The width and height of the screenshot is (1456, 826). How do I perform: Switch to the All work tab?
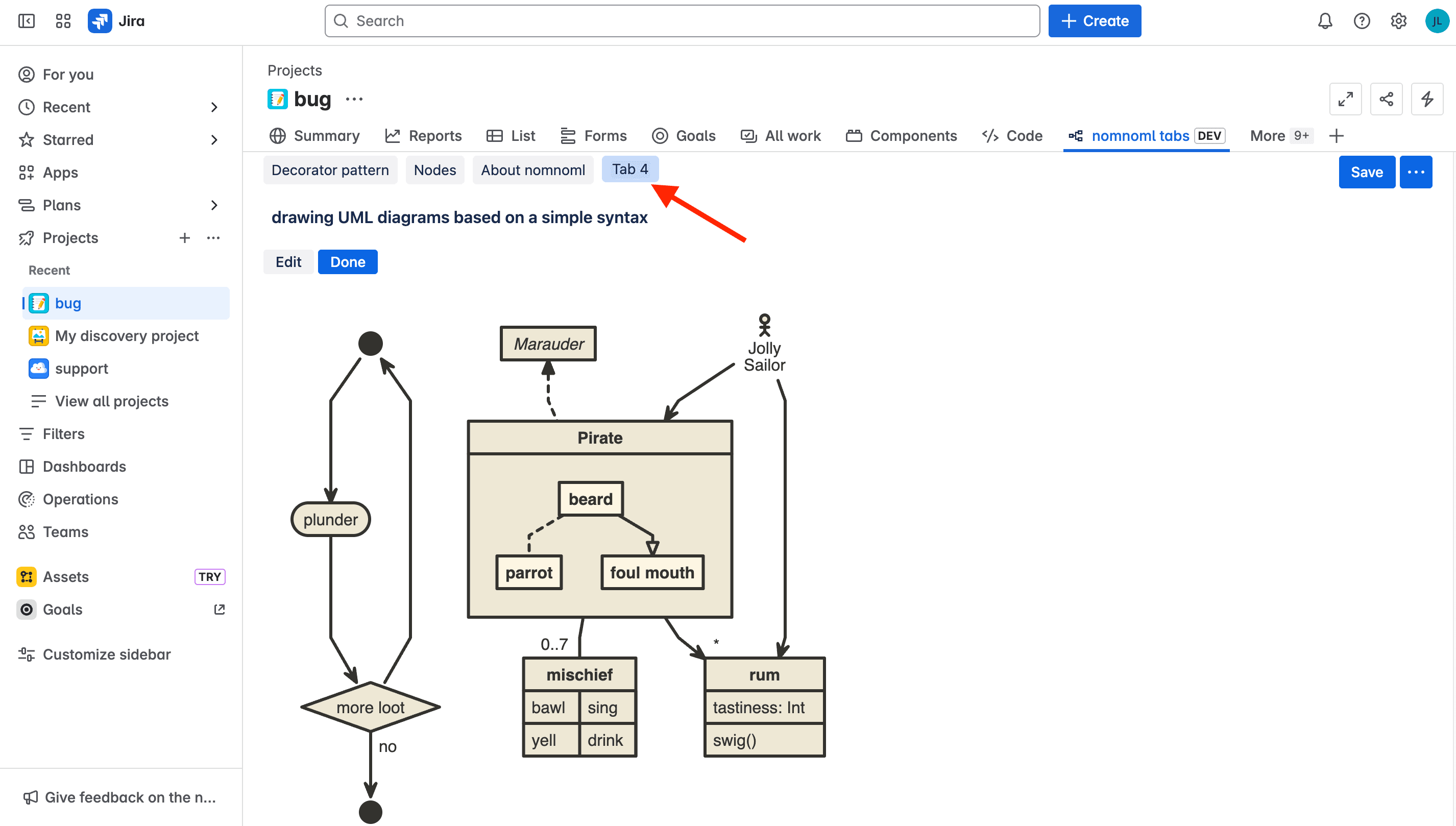point(781,136)
